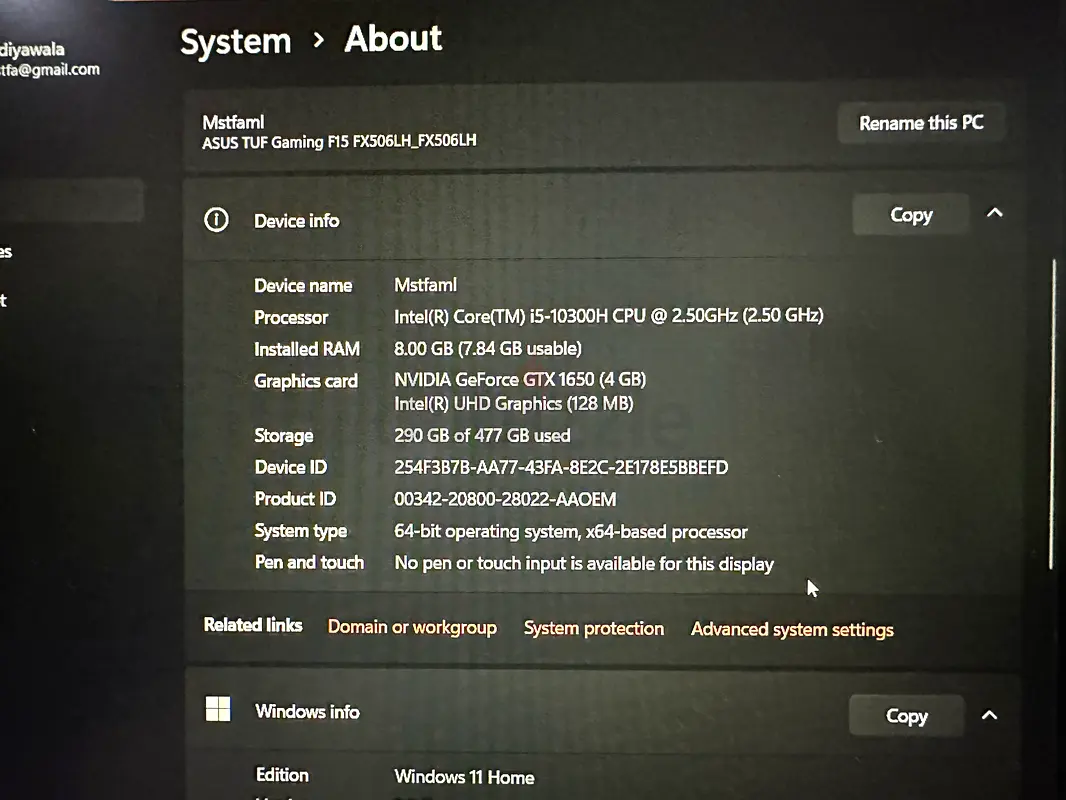Open Domain or workgroup link
The width and height of the screenshot is (1066, 800).
412,627
